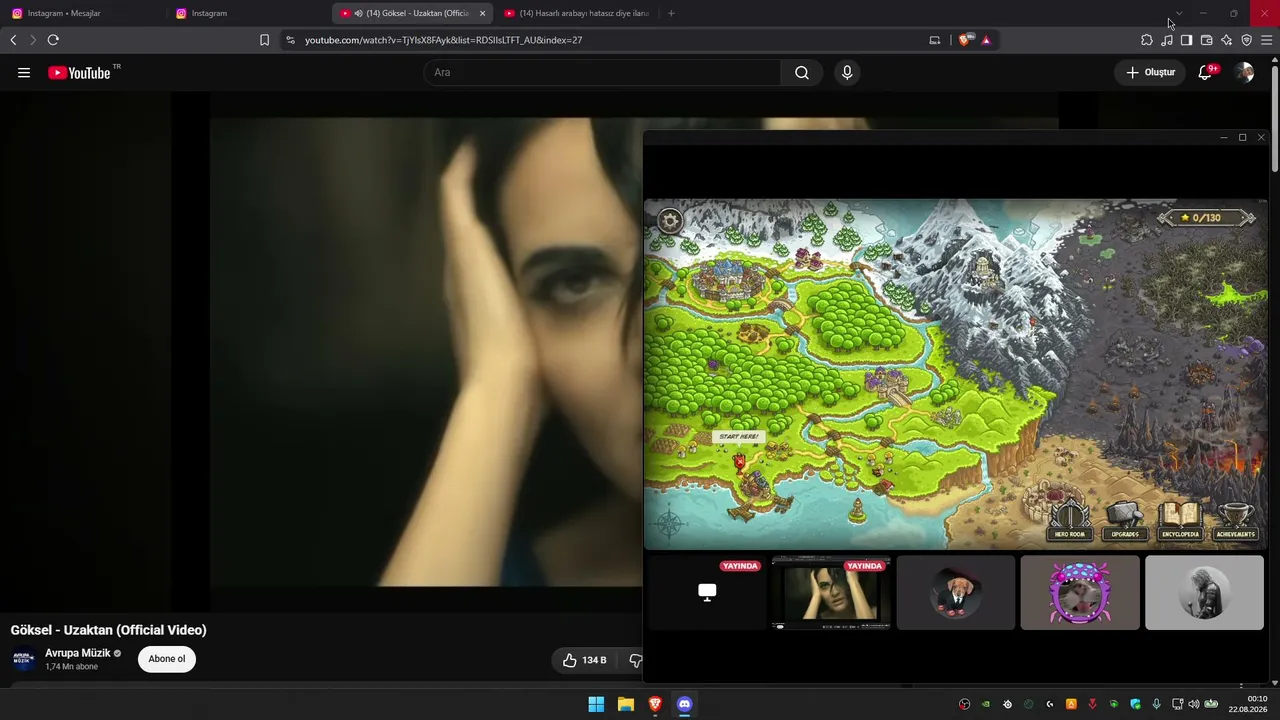
Task: Switch to the Hasarlı arabayı tab
Action: click(x=577, y=13)
